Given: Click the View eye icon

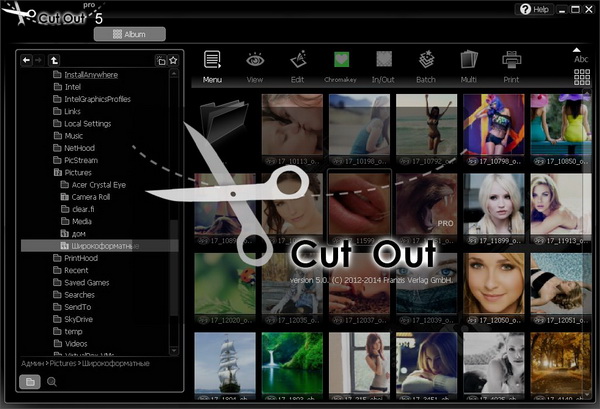Looking at the screenshot, I should 255,62.
